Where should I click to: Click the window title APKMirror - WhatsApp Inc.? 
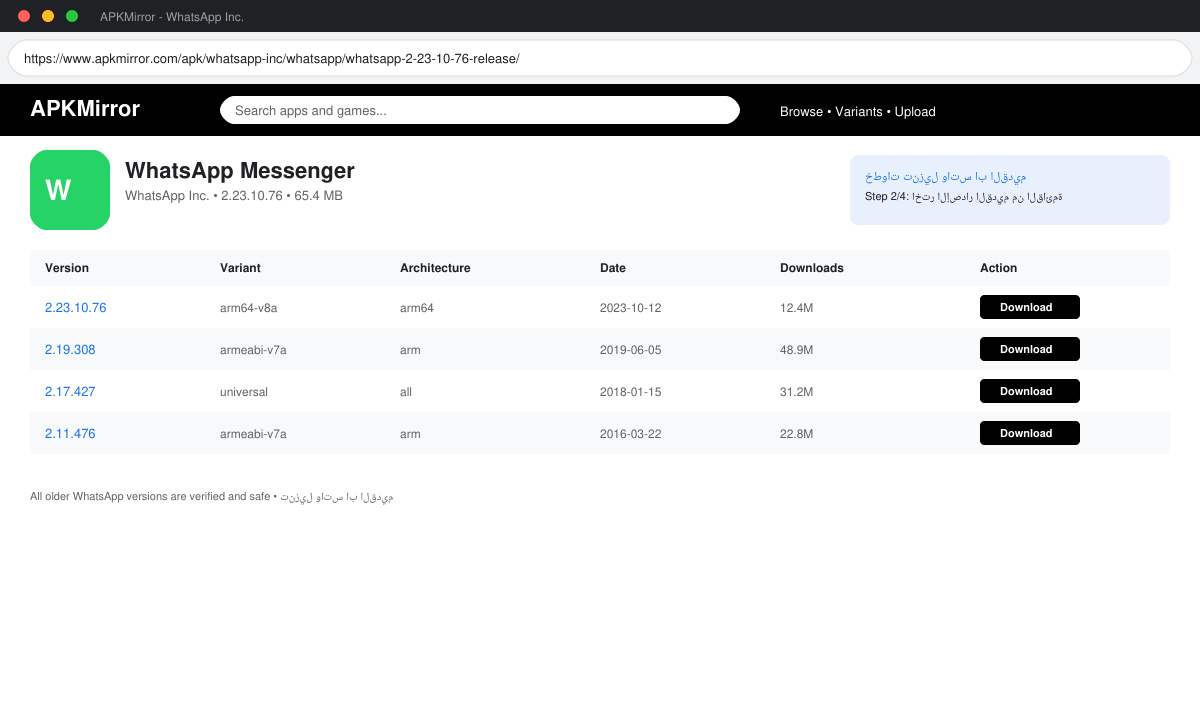(172, 17)
